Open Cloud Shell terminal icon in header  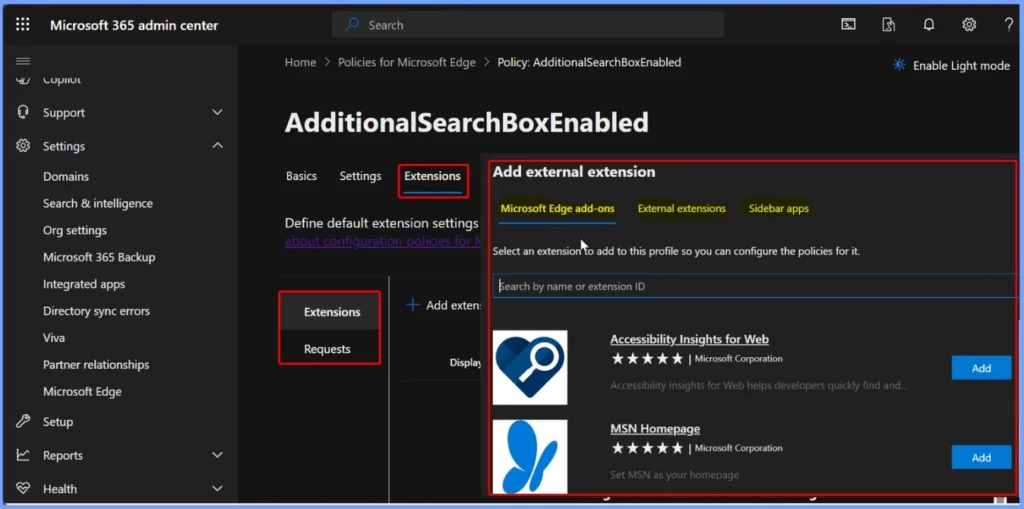(848, 25)
